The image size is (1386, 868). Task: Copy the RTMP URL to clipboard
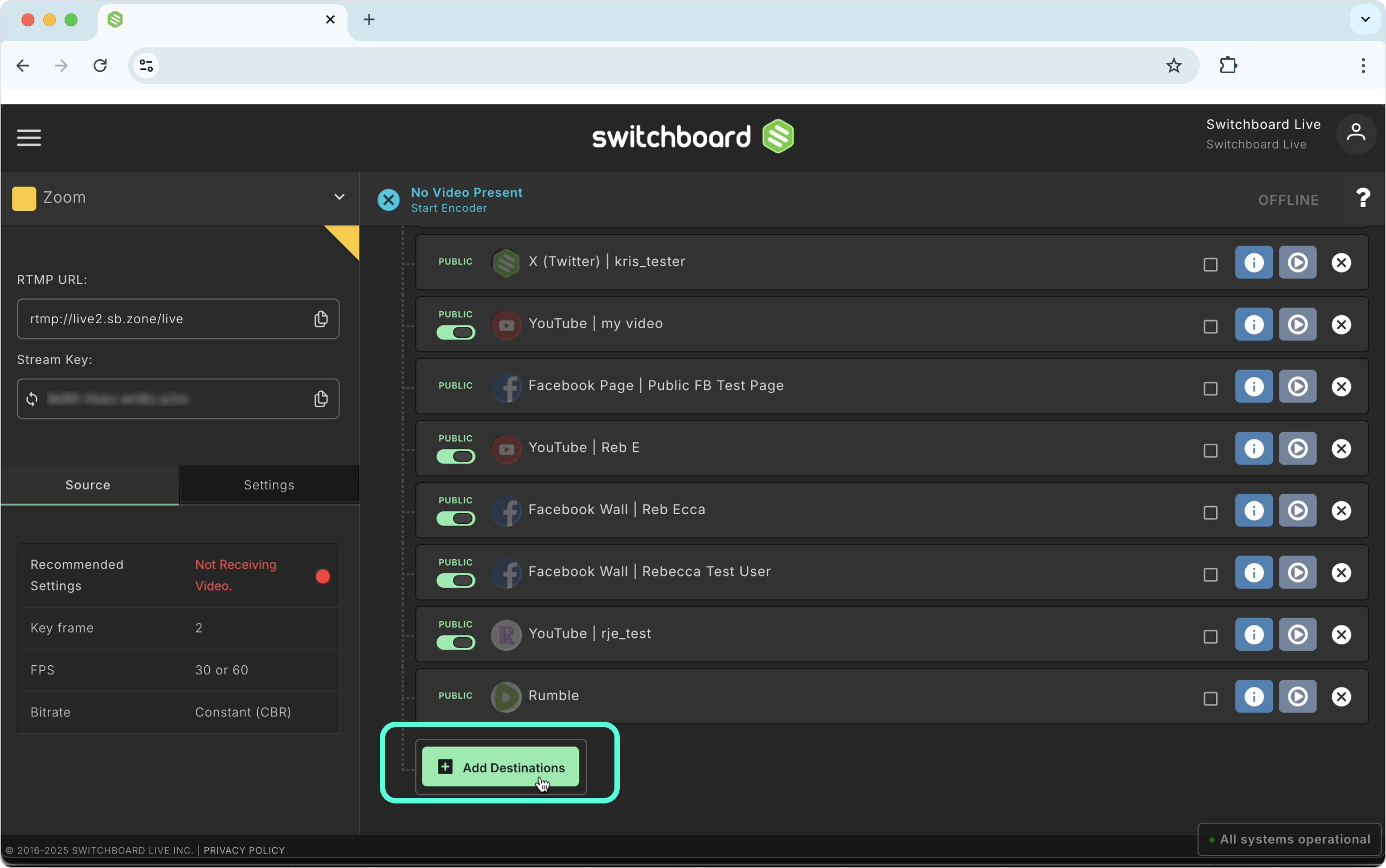coord(321,319)
